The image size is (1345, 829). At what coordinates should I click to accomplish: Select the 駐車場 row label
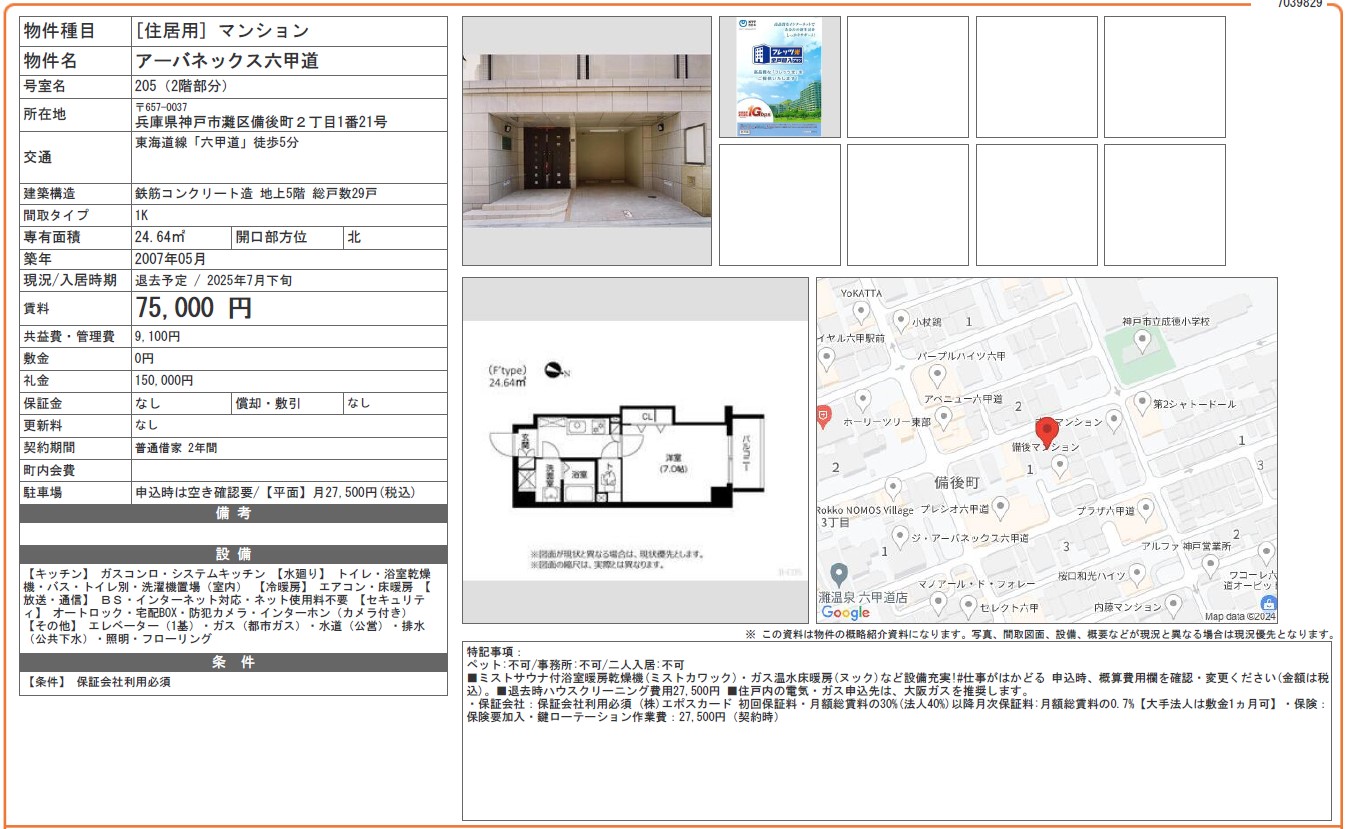click(x=43, y=493)
